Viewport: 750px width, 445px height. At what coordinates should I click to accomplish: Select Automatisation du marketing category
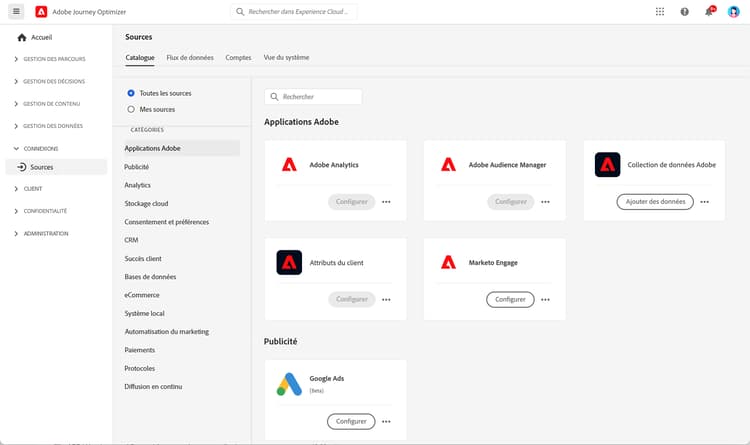tap(166, 332)
